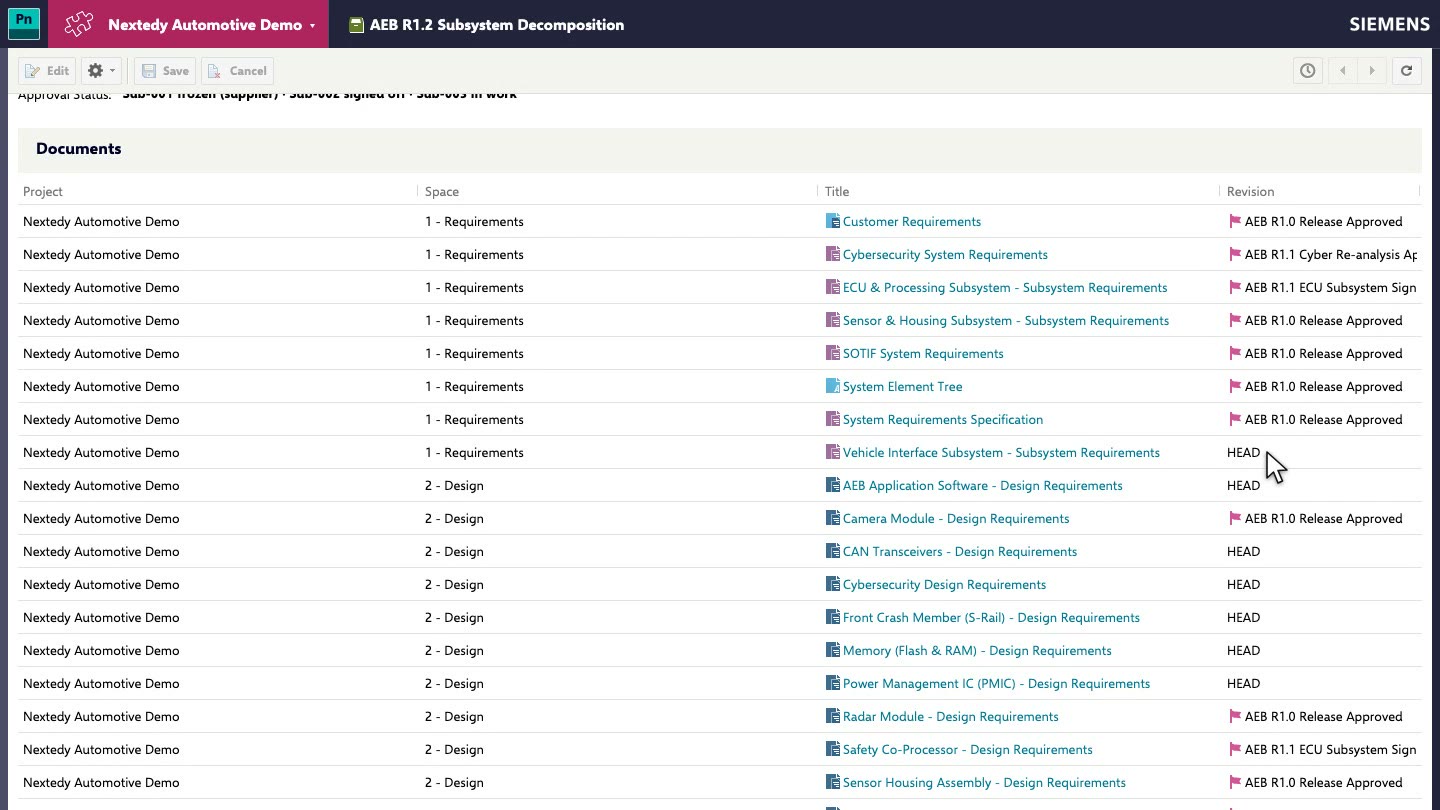Click document icon beside Customer Requirements
The width and height of the screenshot is (1440, 810).
coord(832,221)
